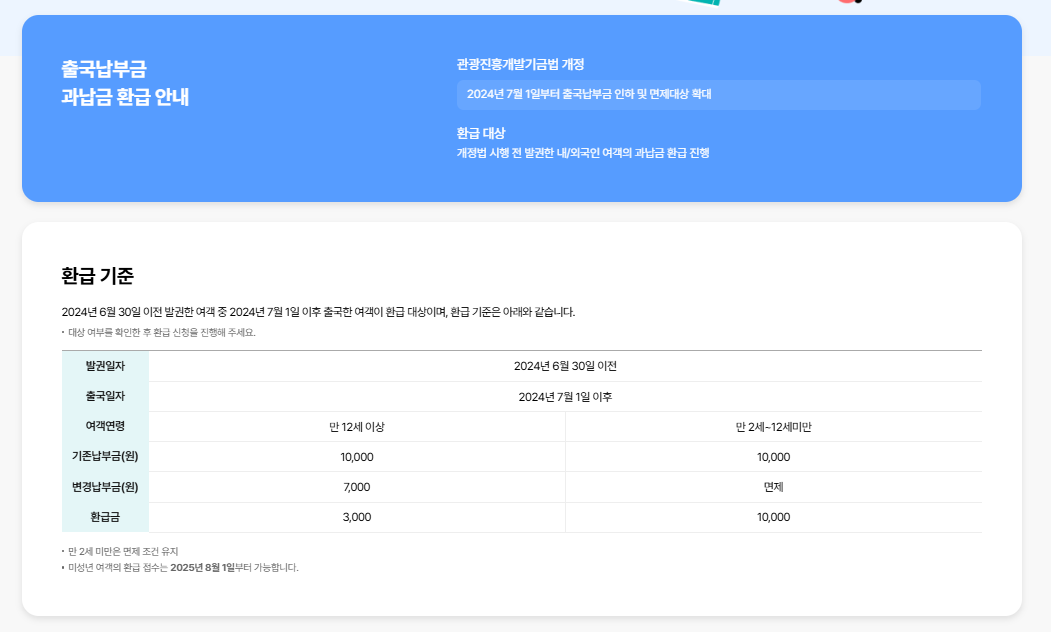The image size is (1051, 632).
Task: Click the note 대상 여부를 확인한 후 환급 신청
Action: click(x=162, y=332)
